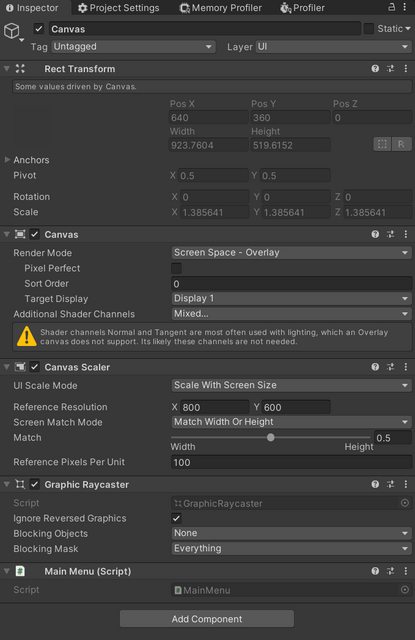Open Canvas component help reference

[375, 234]
